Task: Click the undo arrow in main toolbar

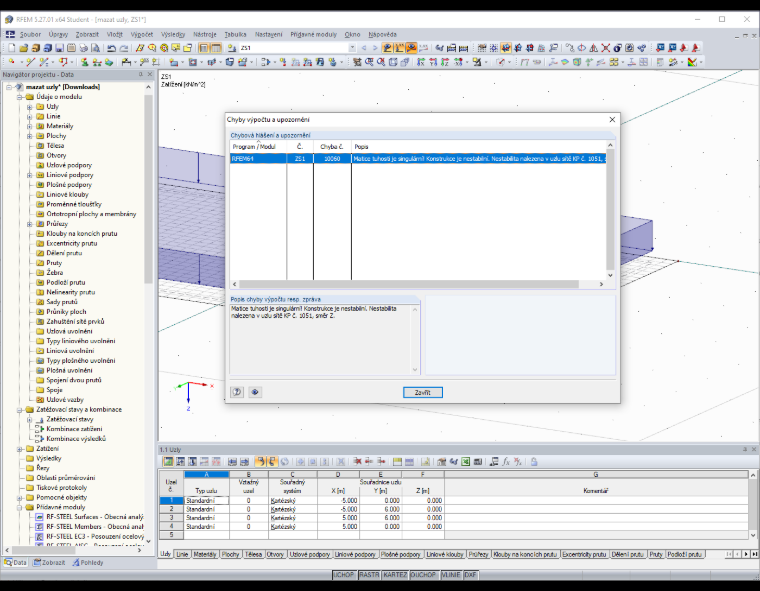Action: (111, 48)
